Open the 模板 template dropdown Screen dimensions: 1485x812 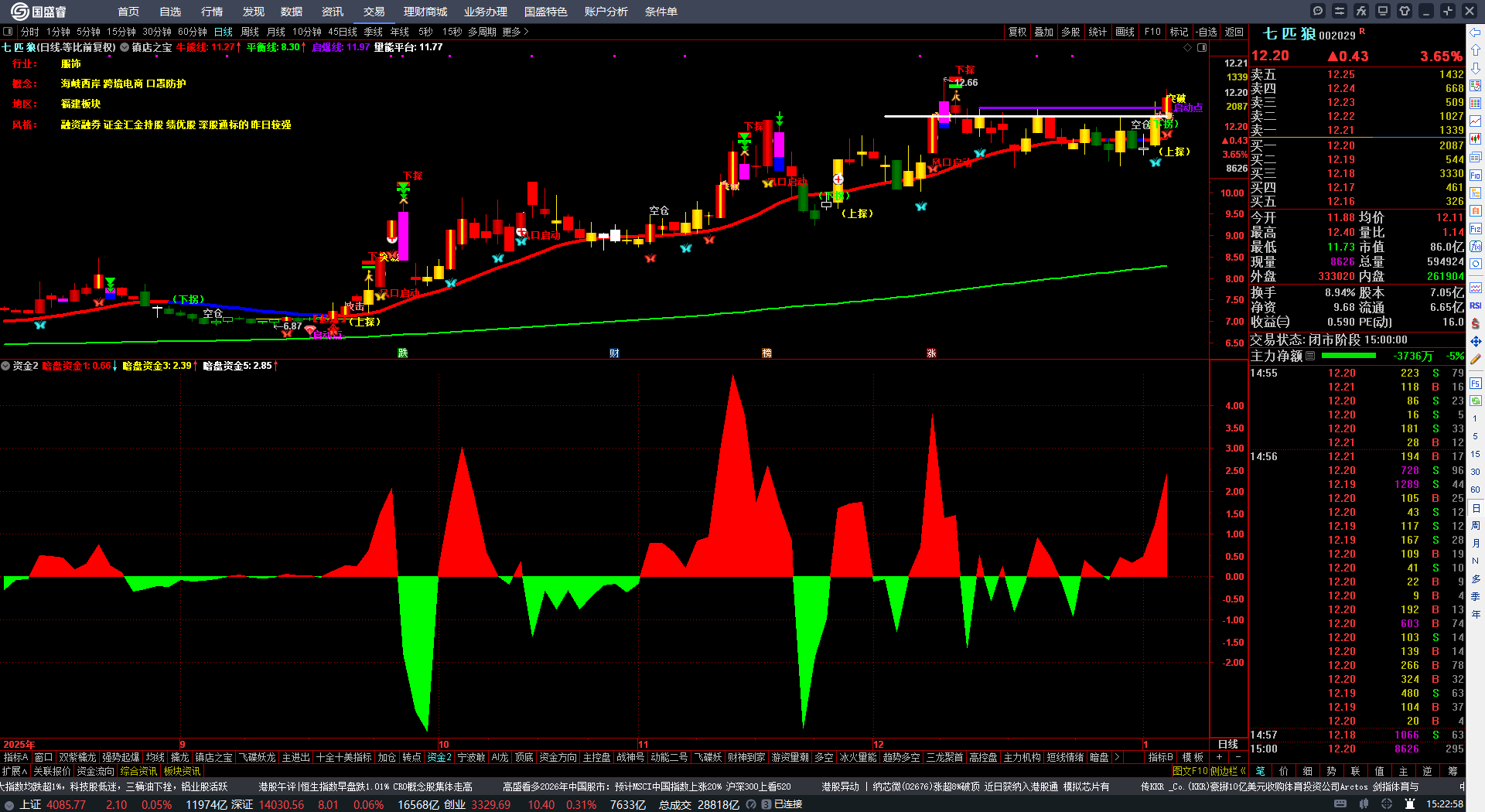pyautogui.click(x=1193, y=757)
